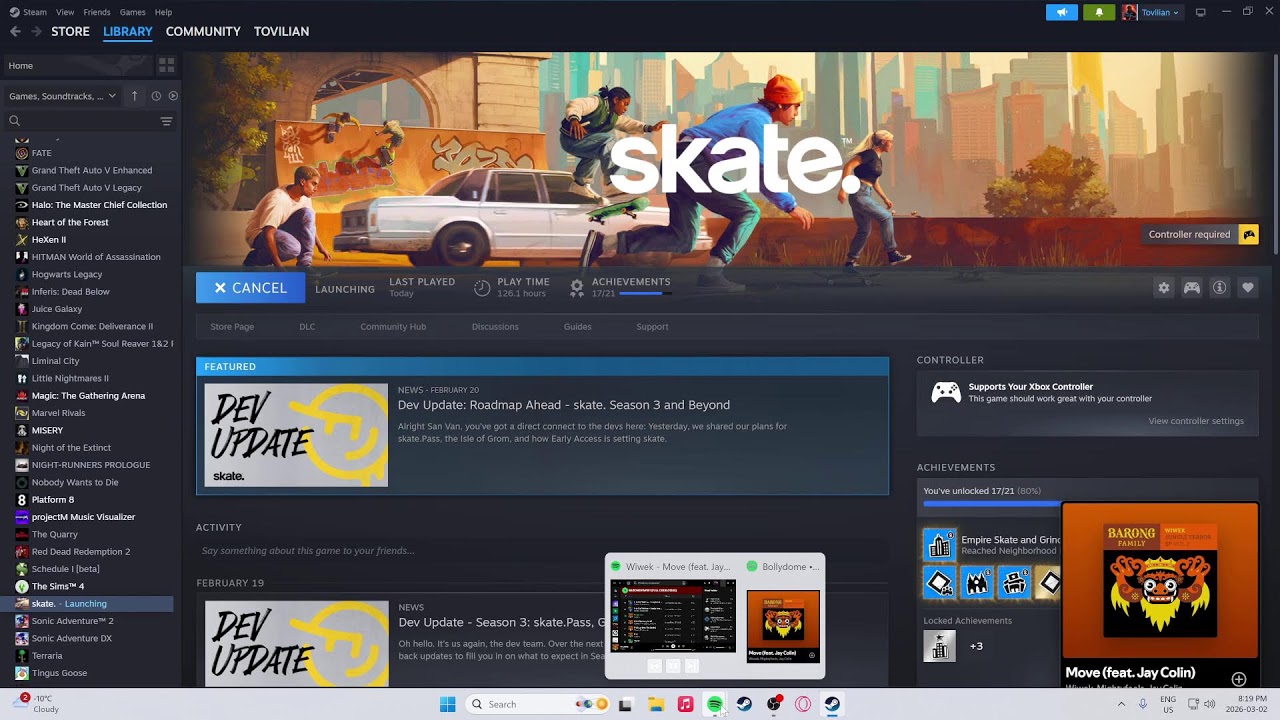Open the Friends menu
Screen dimensions: 1280x720
pos(97,12)
